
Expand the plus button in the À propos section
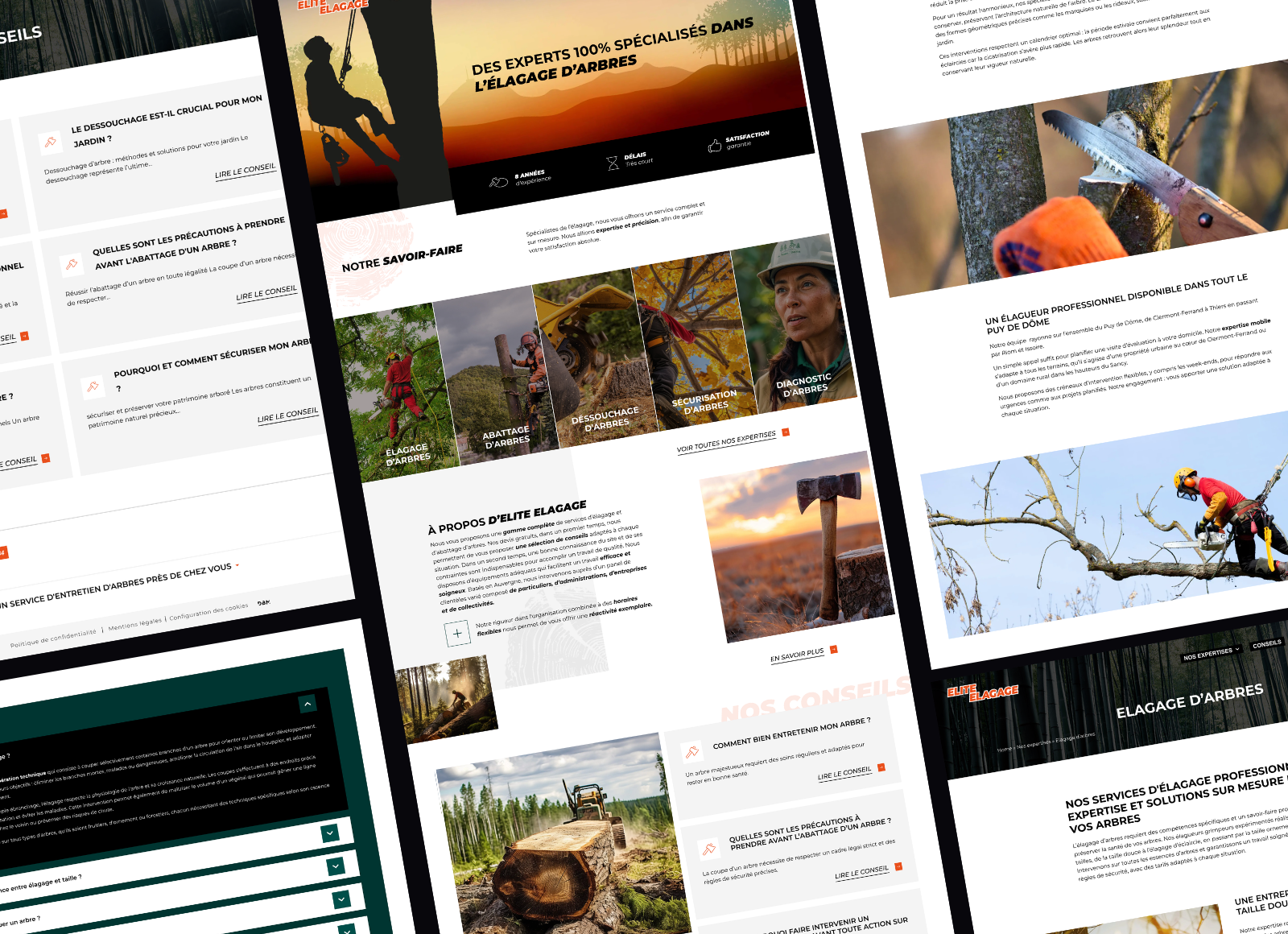[456, 634]
